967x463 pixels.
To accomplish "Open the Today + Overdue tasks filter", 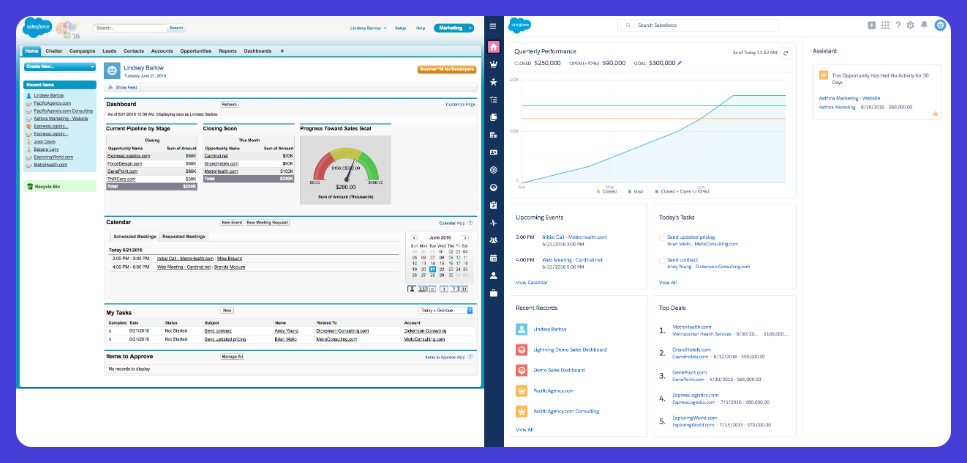I will coord(445,310).
